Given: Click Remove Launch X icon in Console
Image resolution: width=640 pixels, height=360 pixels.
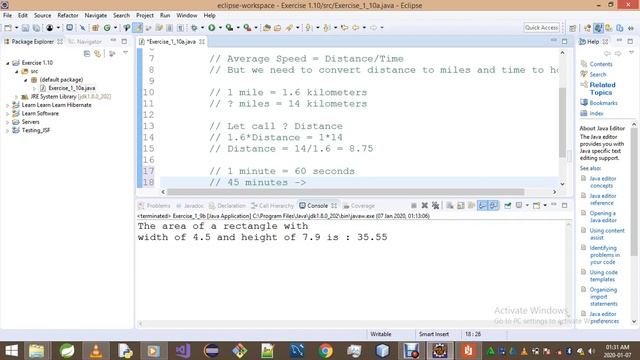Looking at the screenshot, I should pos(424,205).
